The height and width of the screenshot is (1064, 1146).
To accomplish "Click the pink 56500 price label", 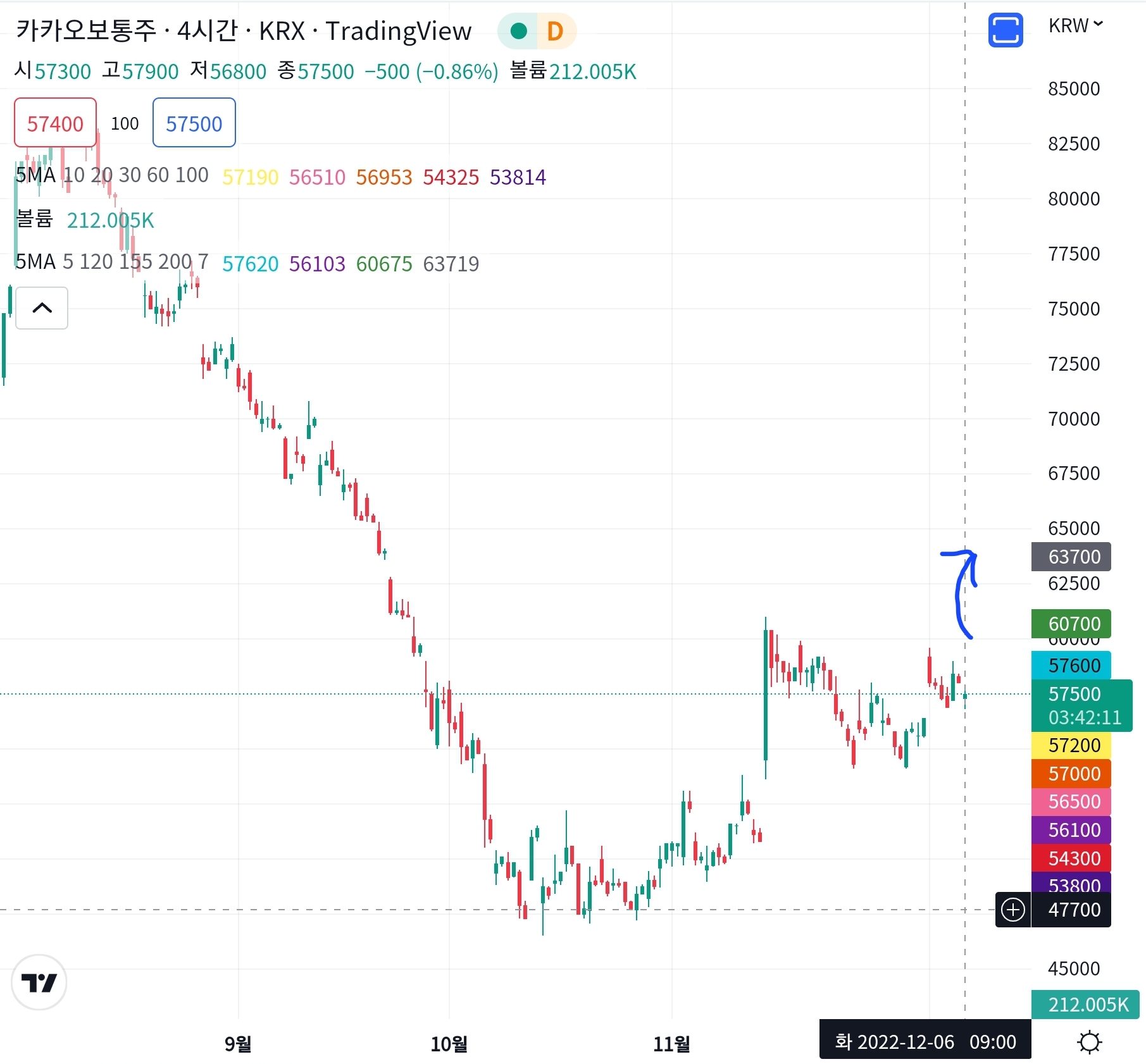I will pyautogui.click(x=1071, y=801).
